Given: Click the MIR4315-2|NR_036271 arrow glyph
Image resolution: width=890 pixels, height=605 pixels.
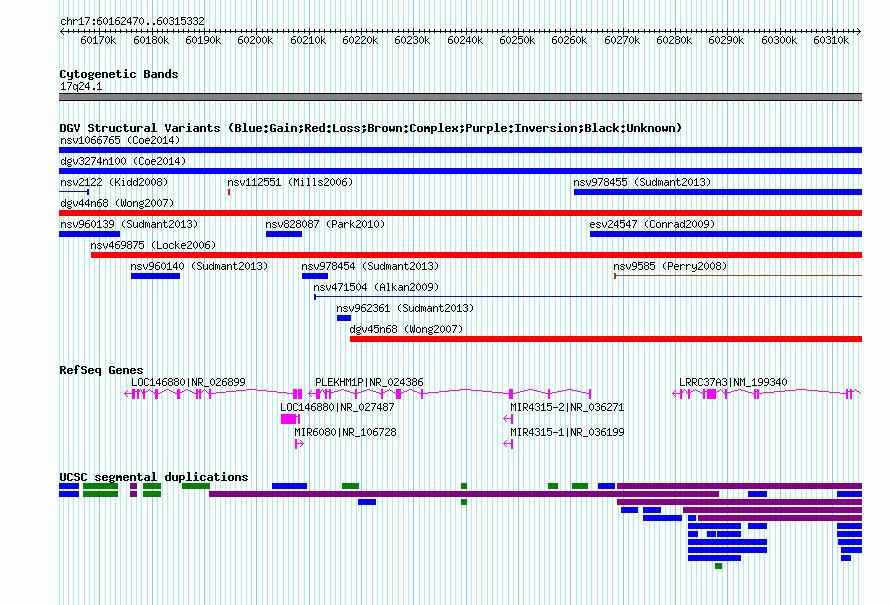Looking at the screenshot, I should click(x=509, y=419).
